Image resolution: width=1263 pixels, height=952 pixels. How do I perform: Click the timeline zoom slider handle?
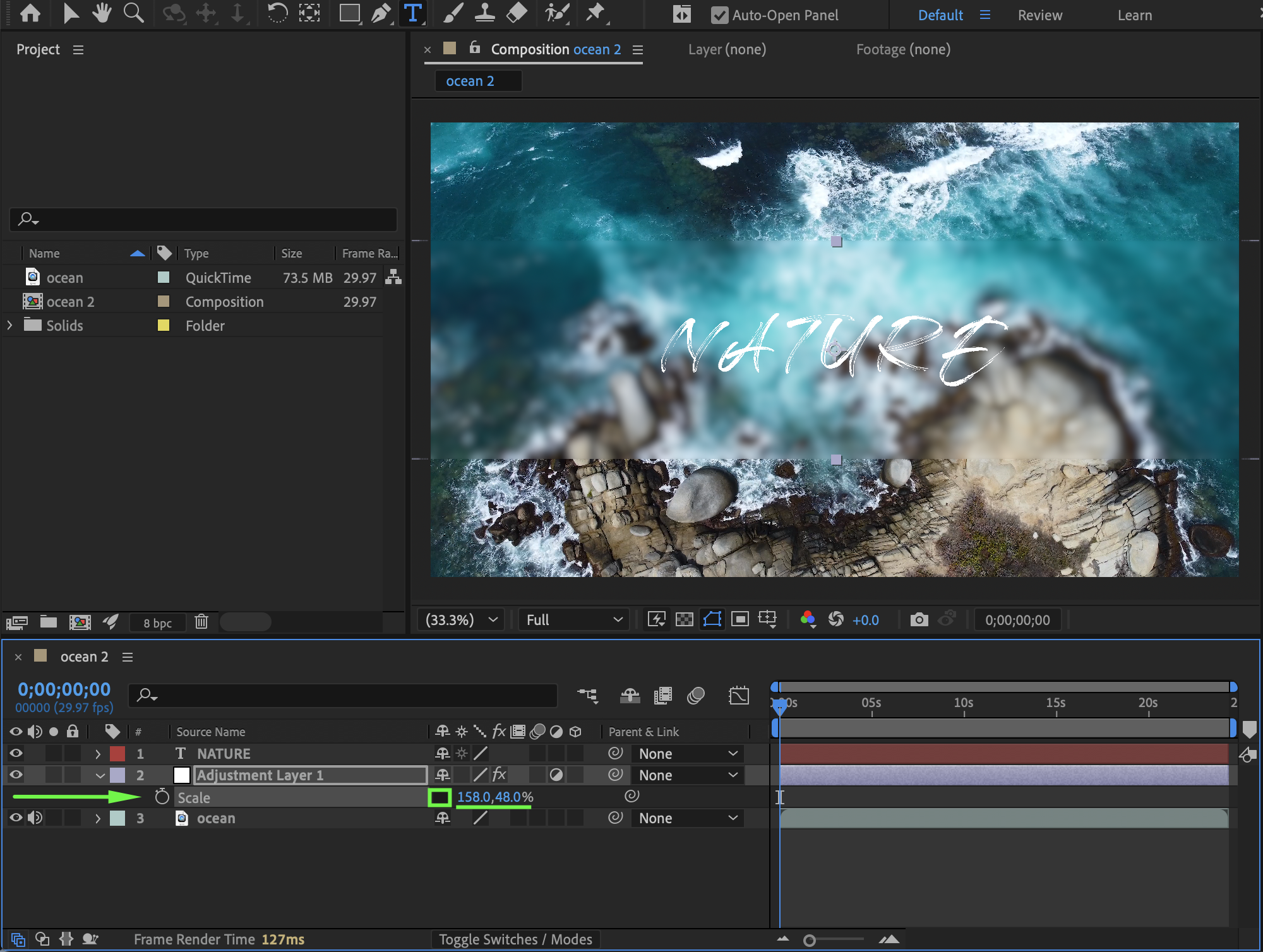809,940
